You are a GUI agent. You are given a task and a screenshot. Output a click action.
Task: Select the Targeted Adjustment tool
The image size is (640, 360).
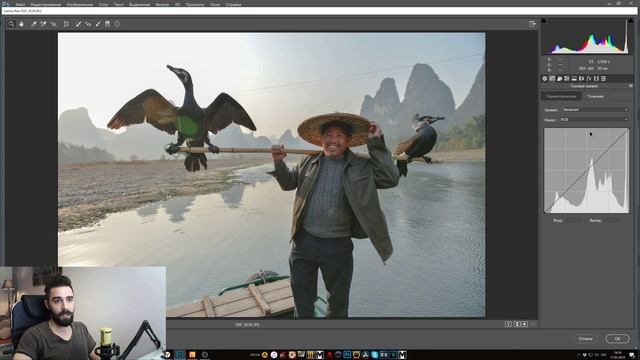click(x=53, y=24)
